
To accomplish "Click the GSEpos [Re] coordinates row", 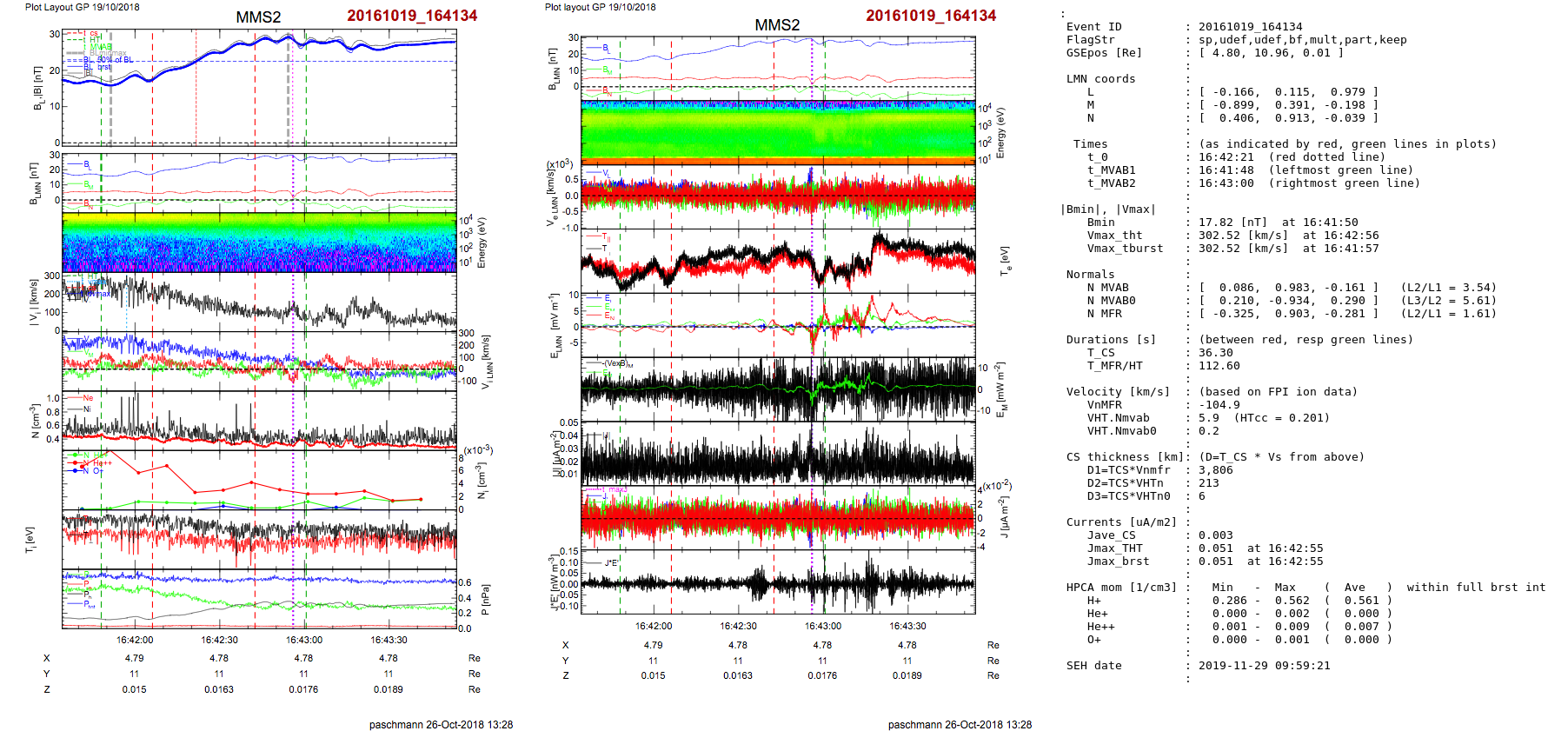I will (1271, 53).
